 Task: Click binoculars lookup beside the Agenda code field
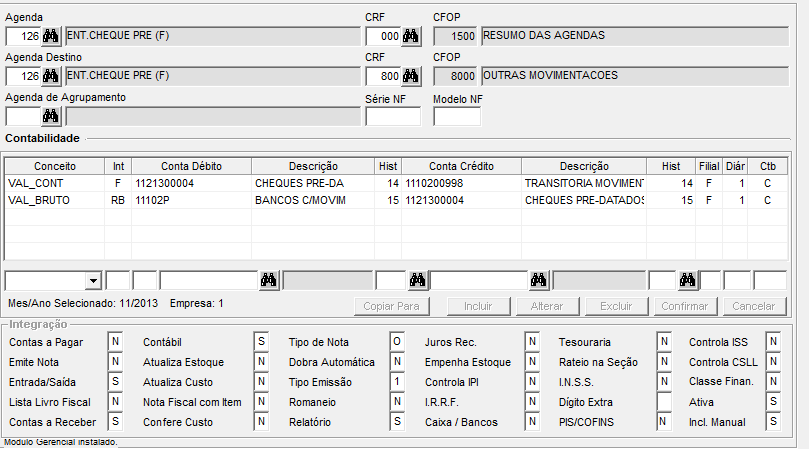(x=51, y=36)
